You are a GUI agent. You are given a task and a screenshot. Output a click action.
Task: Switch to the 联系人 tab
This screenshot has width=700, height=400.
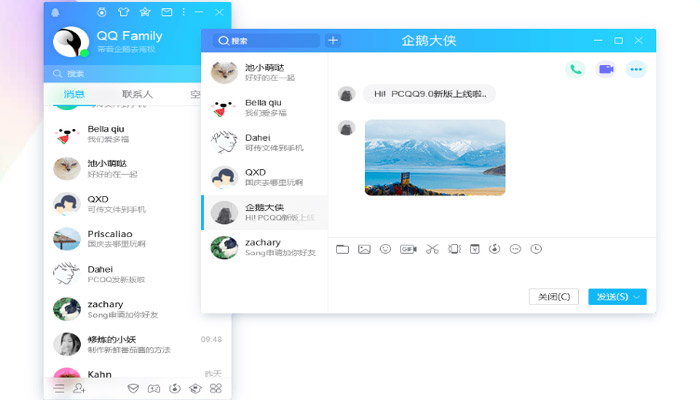[x=137, y=94]
